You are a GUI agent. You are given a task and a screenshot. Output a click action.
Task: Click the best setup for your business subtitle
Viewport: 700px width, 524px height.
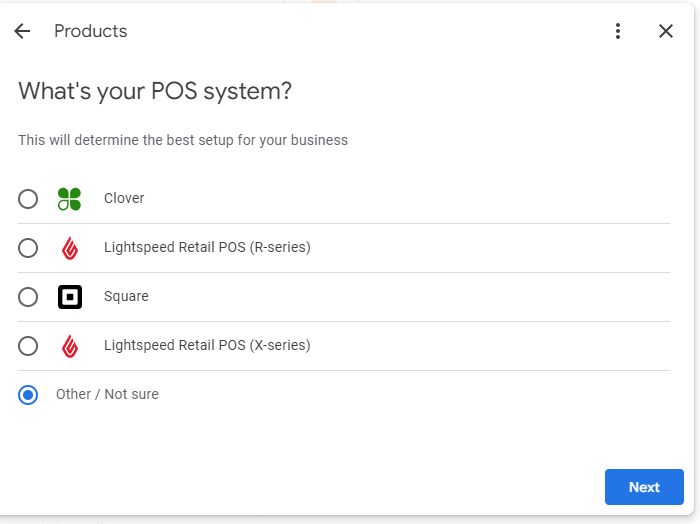click(183, 140)
